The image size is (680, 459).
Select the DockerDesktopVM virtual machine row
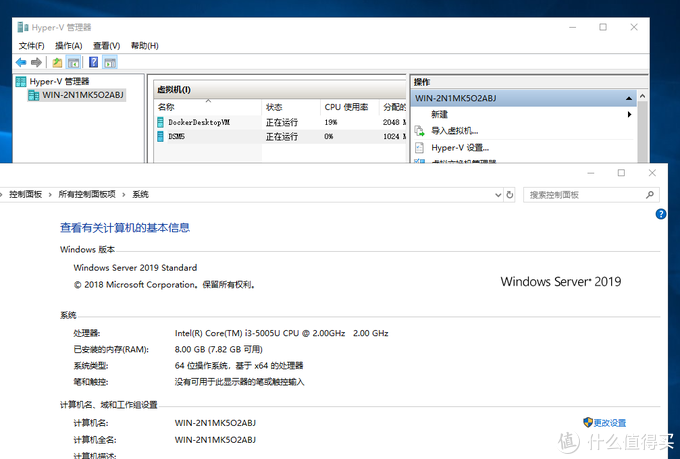(x=281, y=122)
